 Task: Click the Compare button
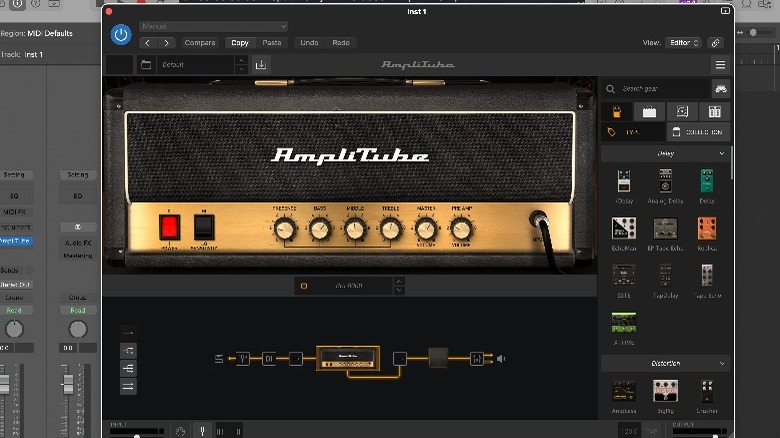pyautogui.click(x=200, y=43)
